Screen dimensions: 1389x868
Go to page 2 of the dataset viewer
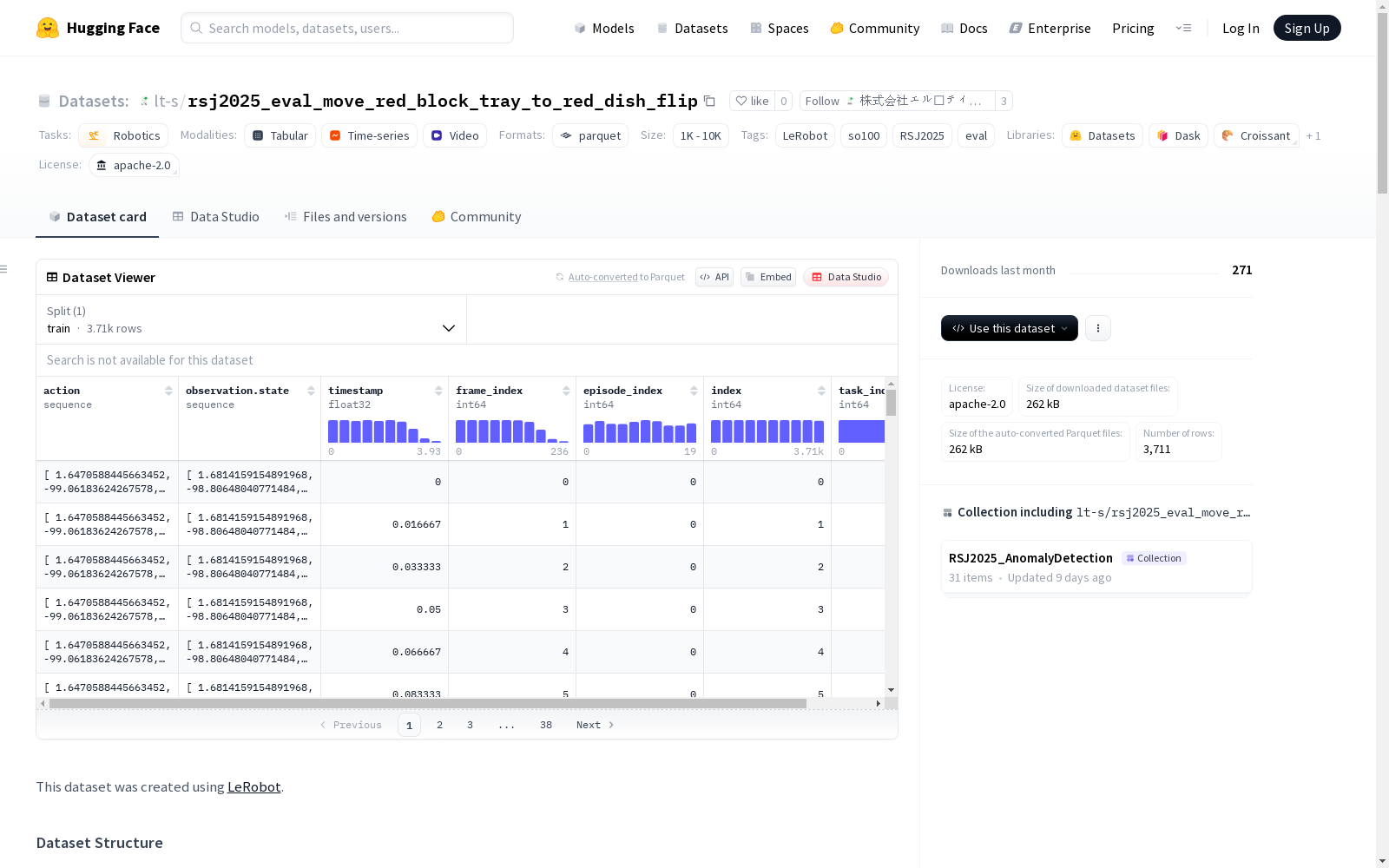coord(439,725)
